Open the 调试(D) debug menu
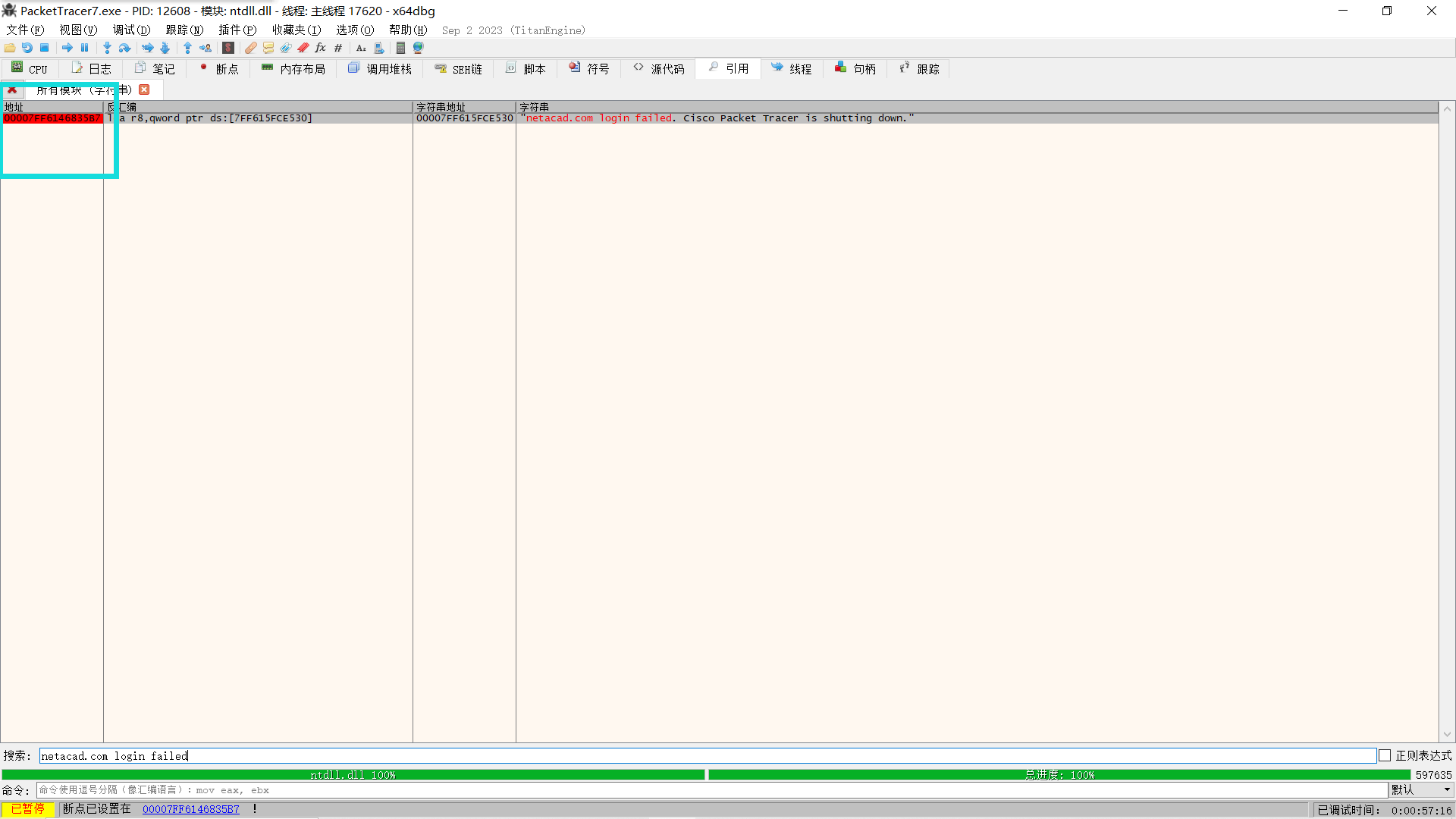The width and height of the screenshot is (1456, 819). pos(131,30)
